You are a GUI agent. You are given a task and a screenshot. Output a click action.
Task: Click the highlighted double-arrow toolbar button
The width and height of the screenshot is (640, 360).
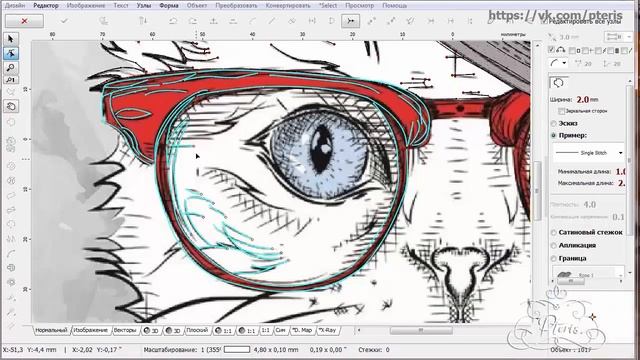(x=351, y=21)
